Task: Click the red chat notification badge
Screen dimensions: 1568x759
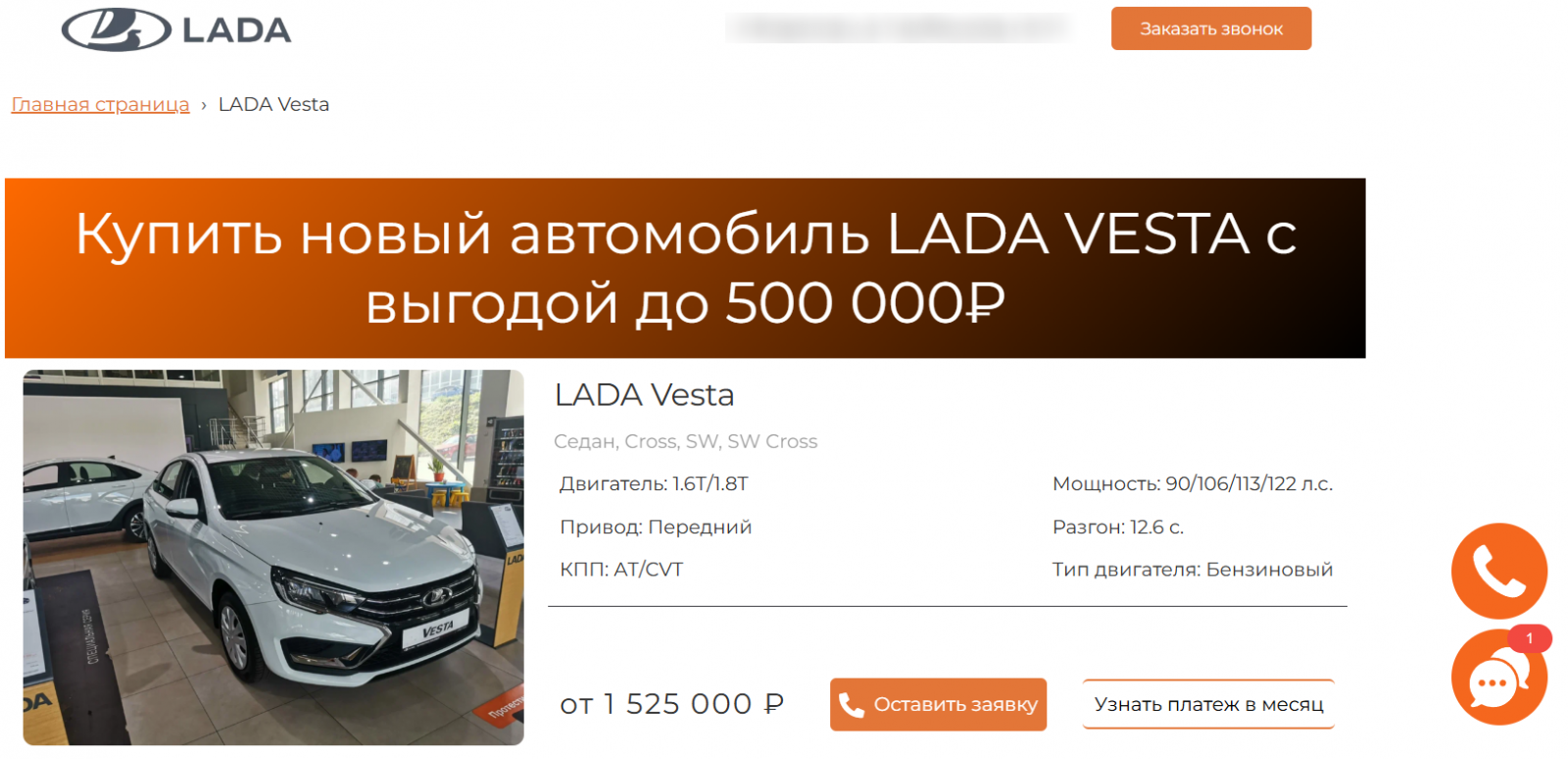Action: [1529, 638]
